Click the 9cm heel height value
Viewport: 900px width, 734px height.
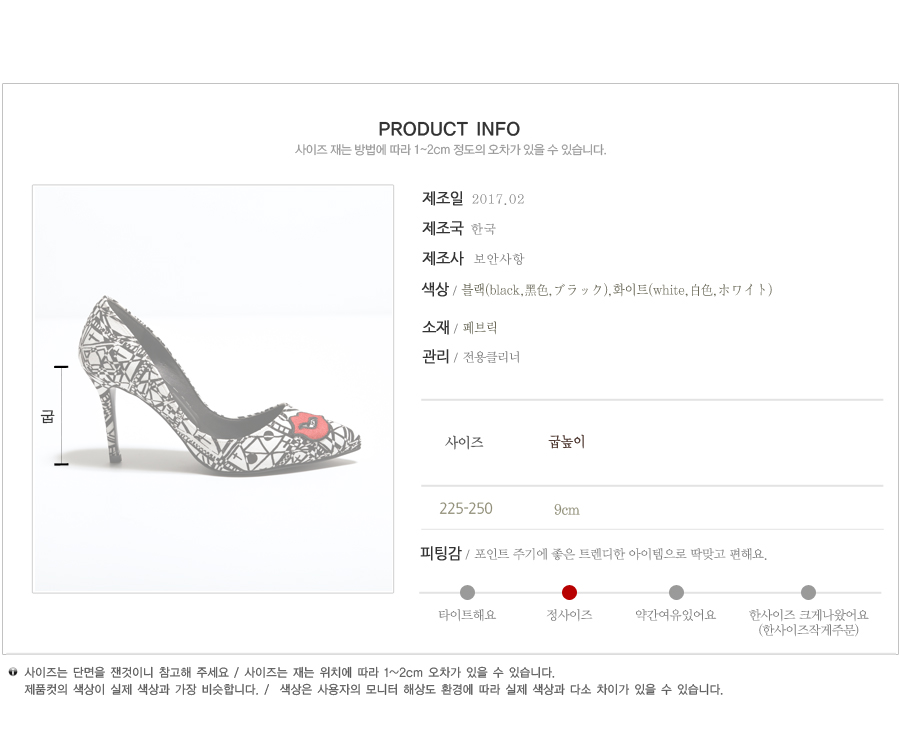pos(567,510)
